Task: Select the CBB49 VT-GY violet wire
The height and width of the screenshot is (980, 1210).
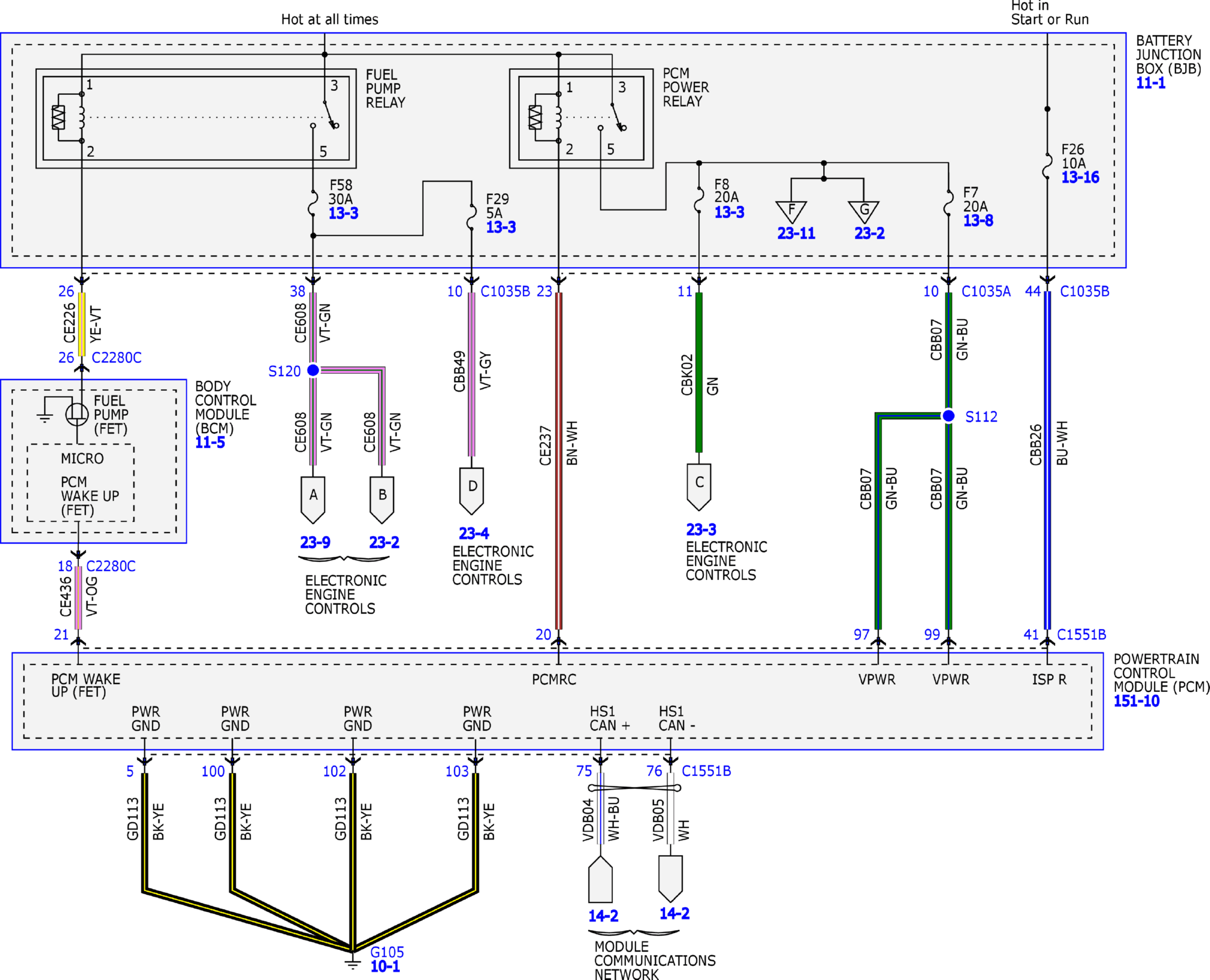Action: (472, 374)
